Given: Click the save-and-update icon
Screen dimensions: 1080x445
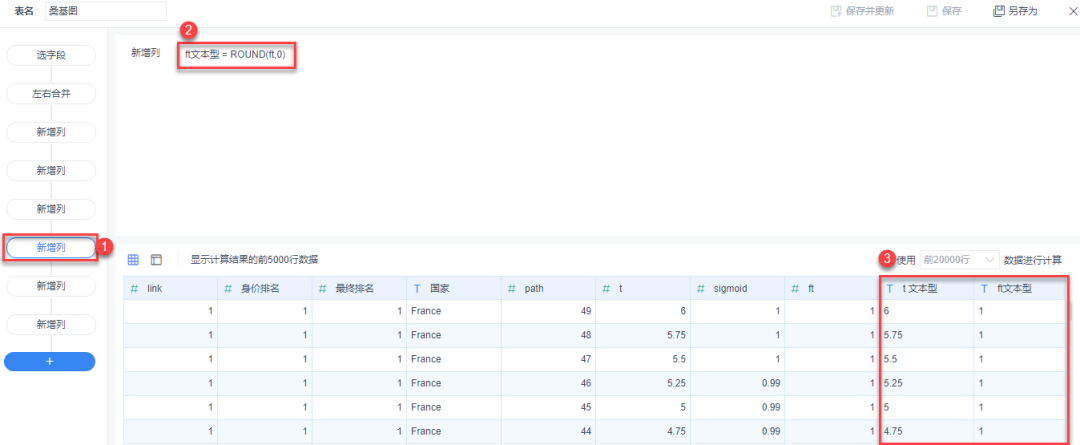Looking at the screenshot, I should (x=836, y=11).
